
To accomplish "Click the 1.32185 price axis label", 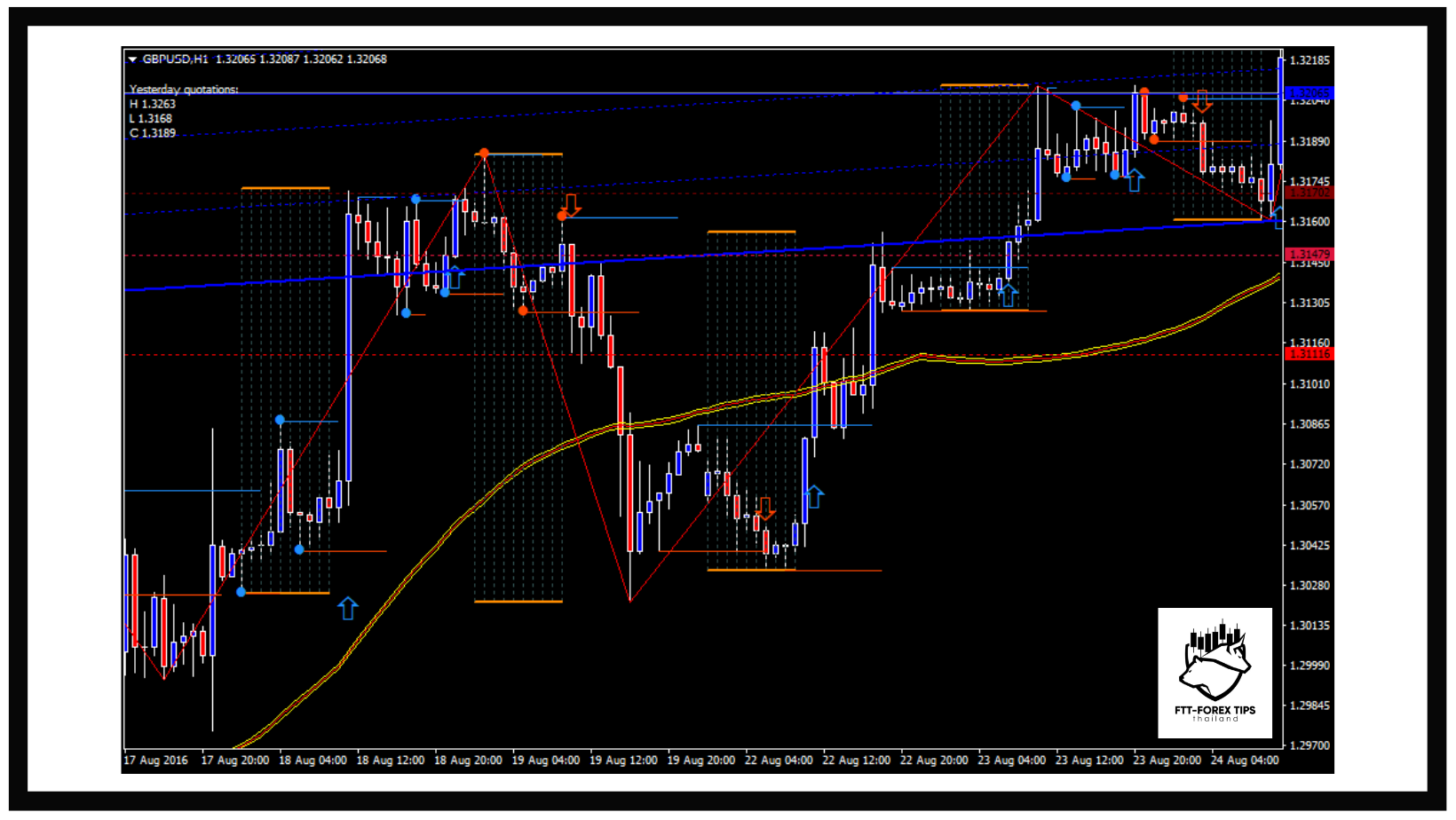I will (x=1310, y=60).
